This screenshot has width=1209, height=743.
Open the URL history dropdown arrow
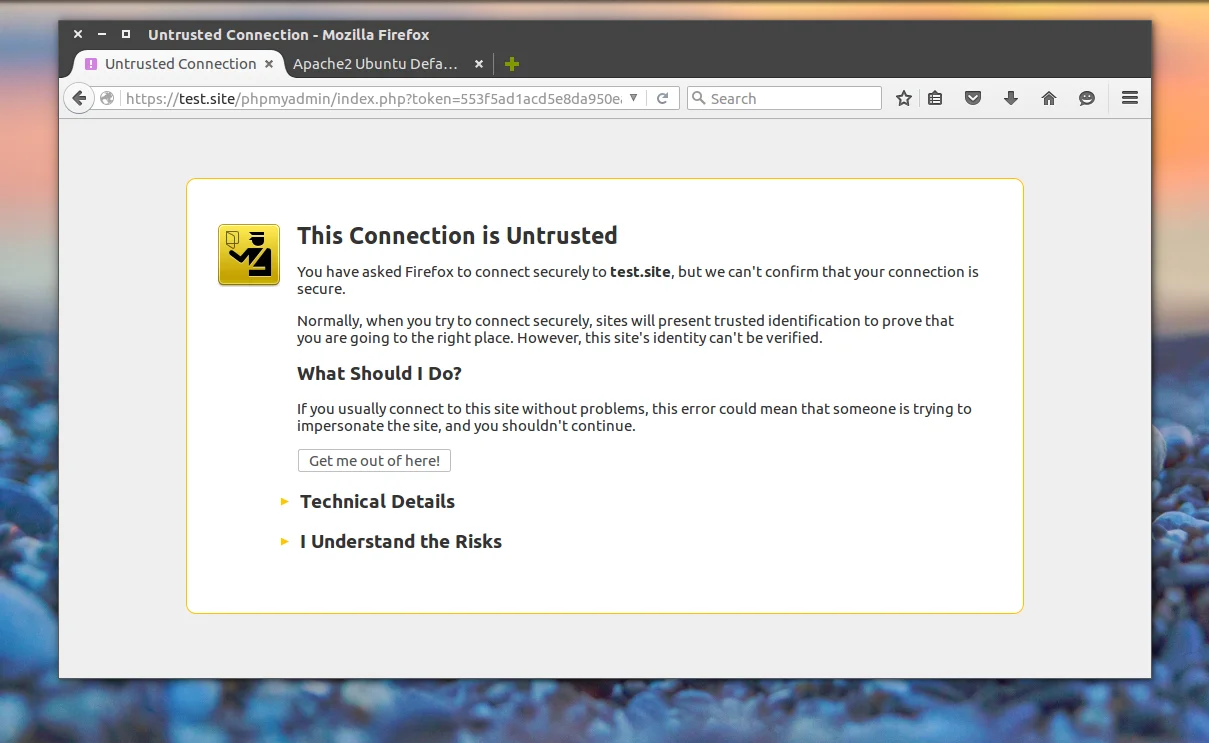(x=633, y=98)
